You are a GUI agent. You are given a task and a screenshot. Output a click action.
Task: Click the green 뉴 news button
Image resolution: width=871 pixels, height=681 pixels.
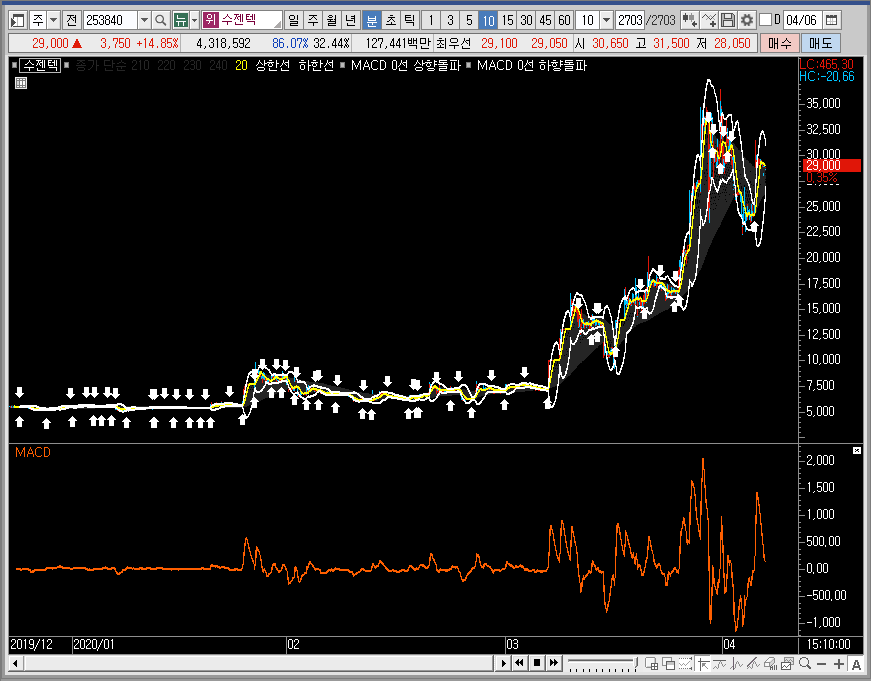(x=181, y=21)
